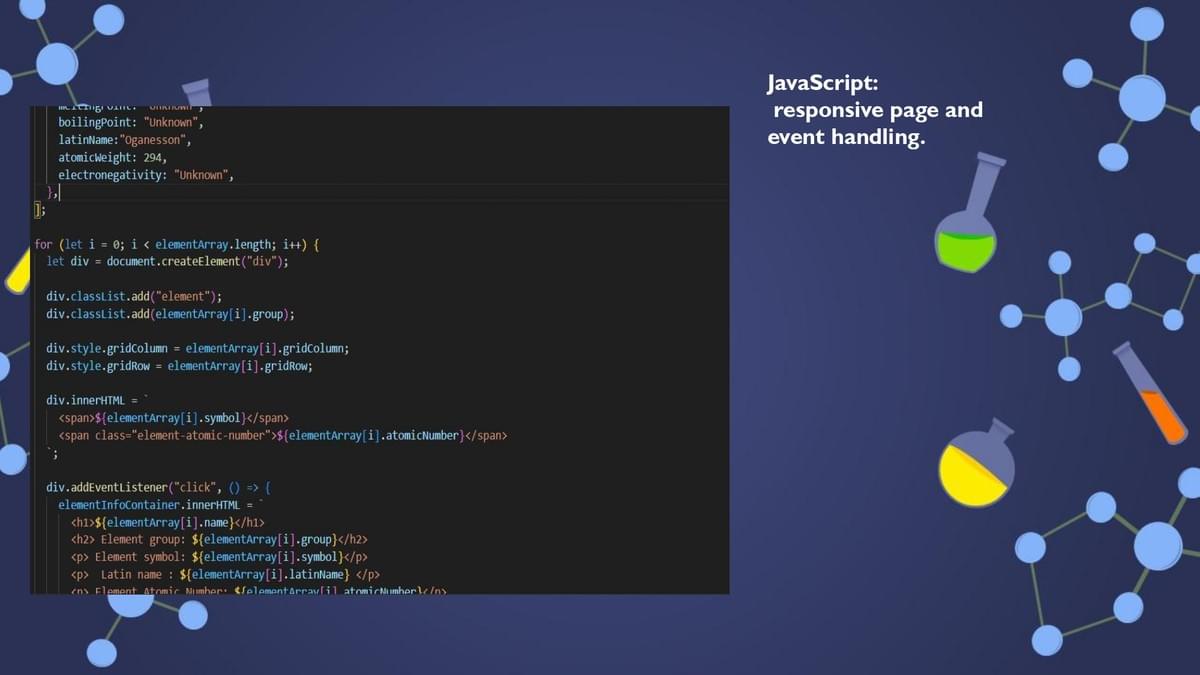Click the div.innerHTML = ` line
1200x675 pixels.
[97, 400]
